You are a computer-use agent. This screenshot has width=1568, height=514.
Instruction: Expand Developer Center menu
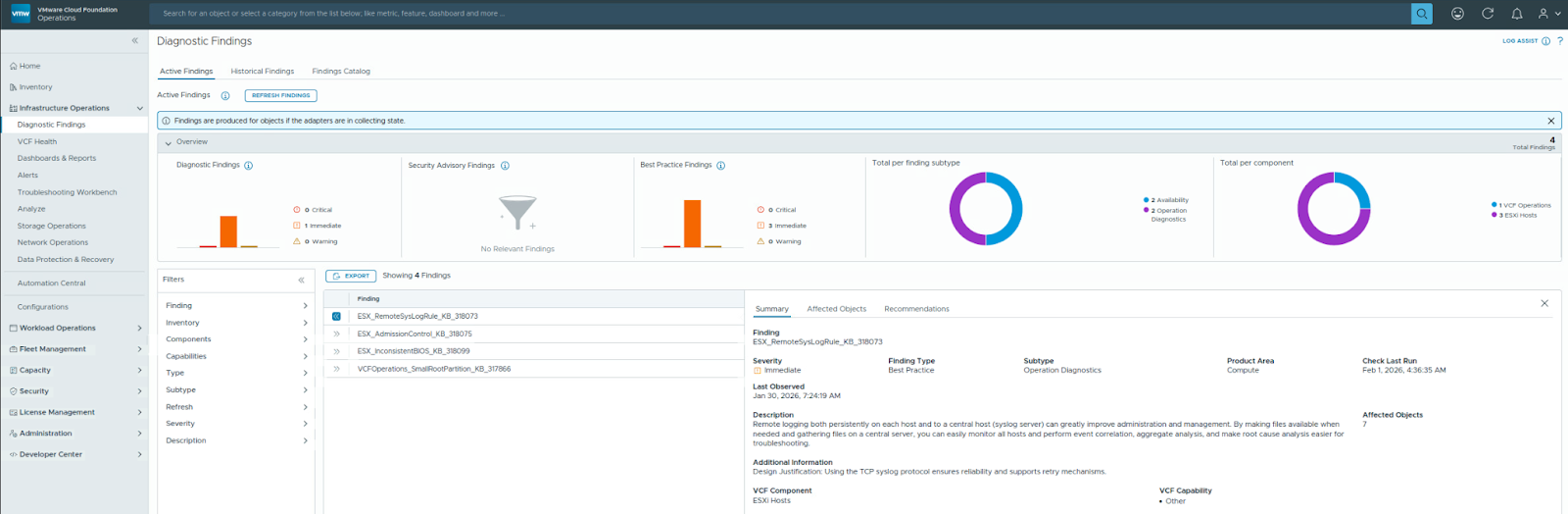tap(140, 454)
